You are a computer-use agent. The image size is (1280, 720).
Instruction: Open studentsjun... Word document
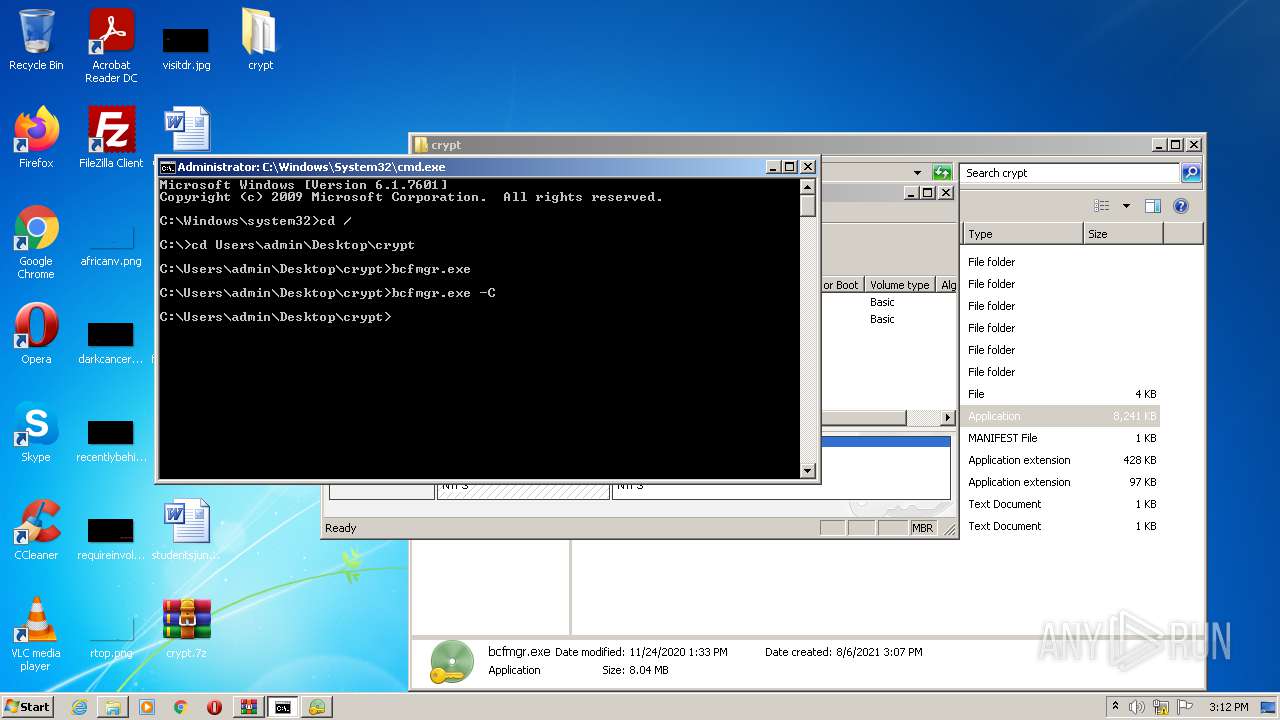click(186, 530)
